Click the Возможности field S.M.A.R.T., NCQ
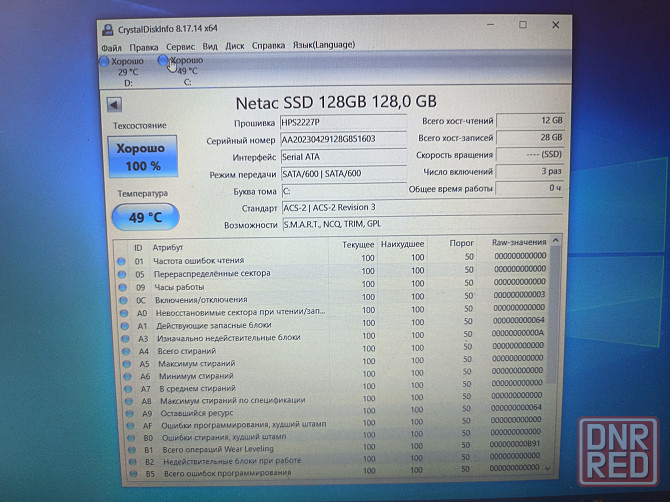 [422, 224]
